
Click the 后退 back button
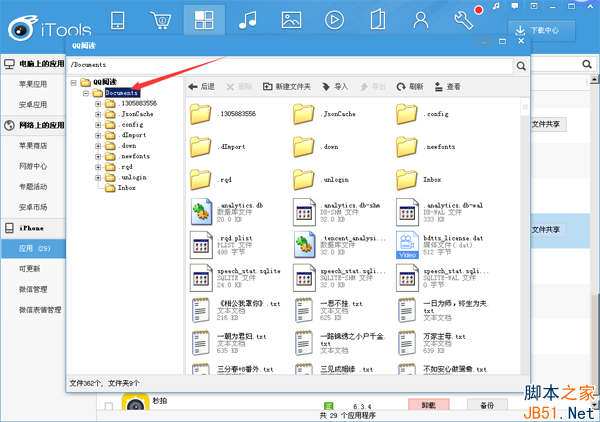pyautogui.click(x=202, y=87)
